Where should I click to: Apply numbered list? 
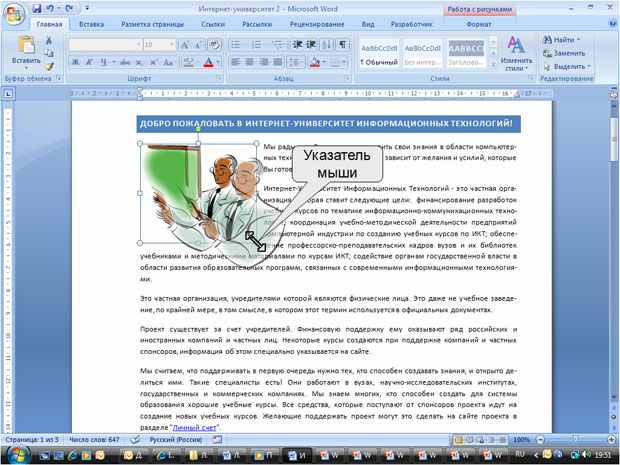point(257,45)
